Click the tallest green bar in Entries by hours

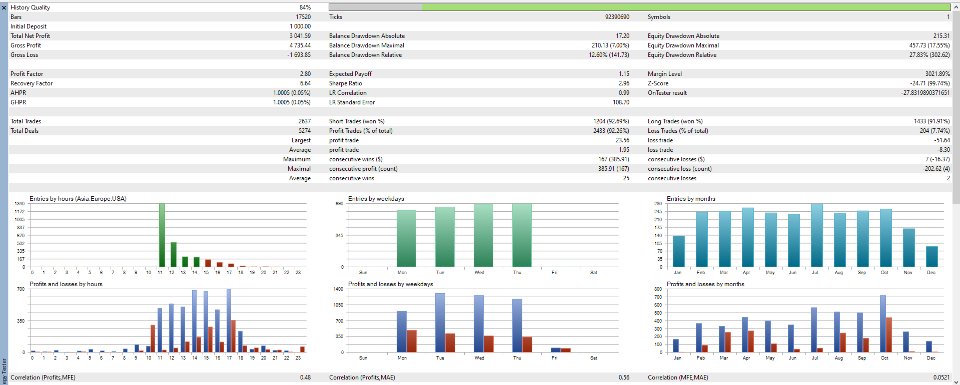click(x=162, y=235)
